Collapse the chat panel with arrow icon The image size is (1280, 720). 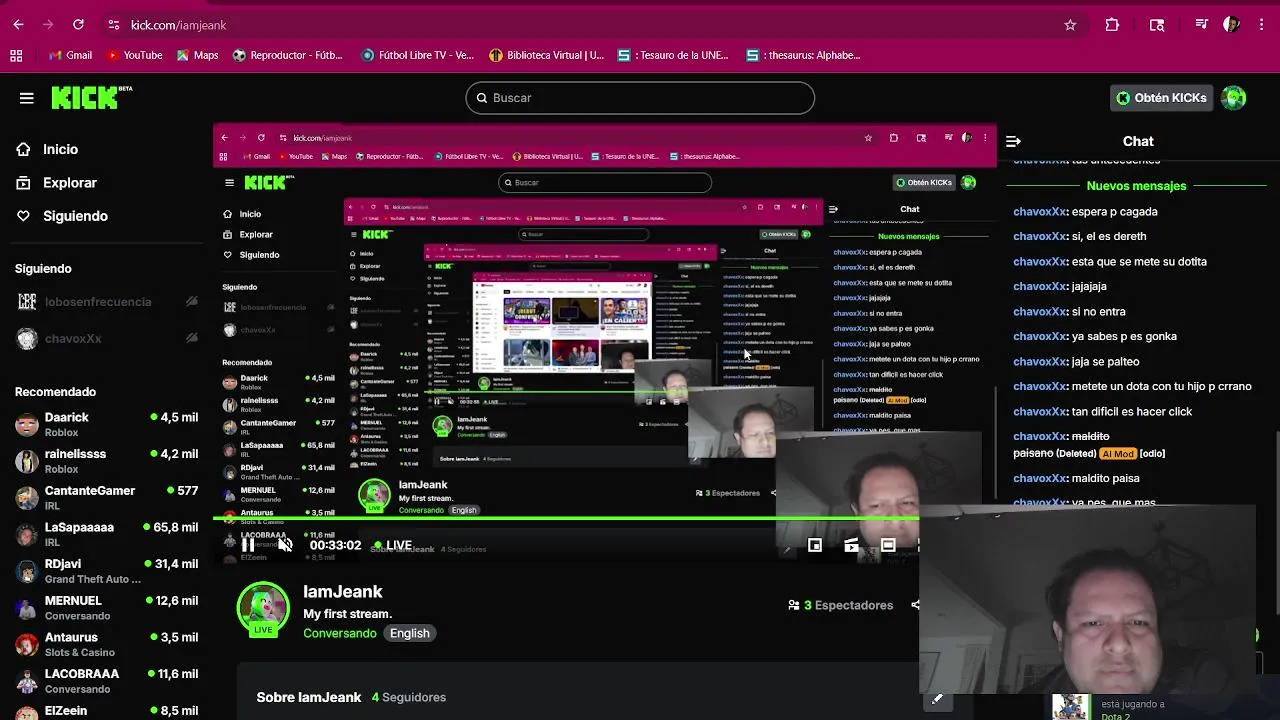coord(1013,142)
